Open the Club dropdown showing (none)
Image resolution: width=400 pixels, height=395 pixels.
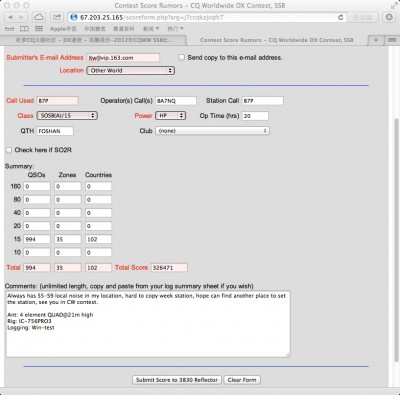pos(212,131)
